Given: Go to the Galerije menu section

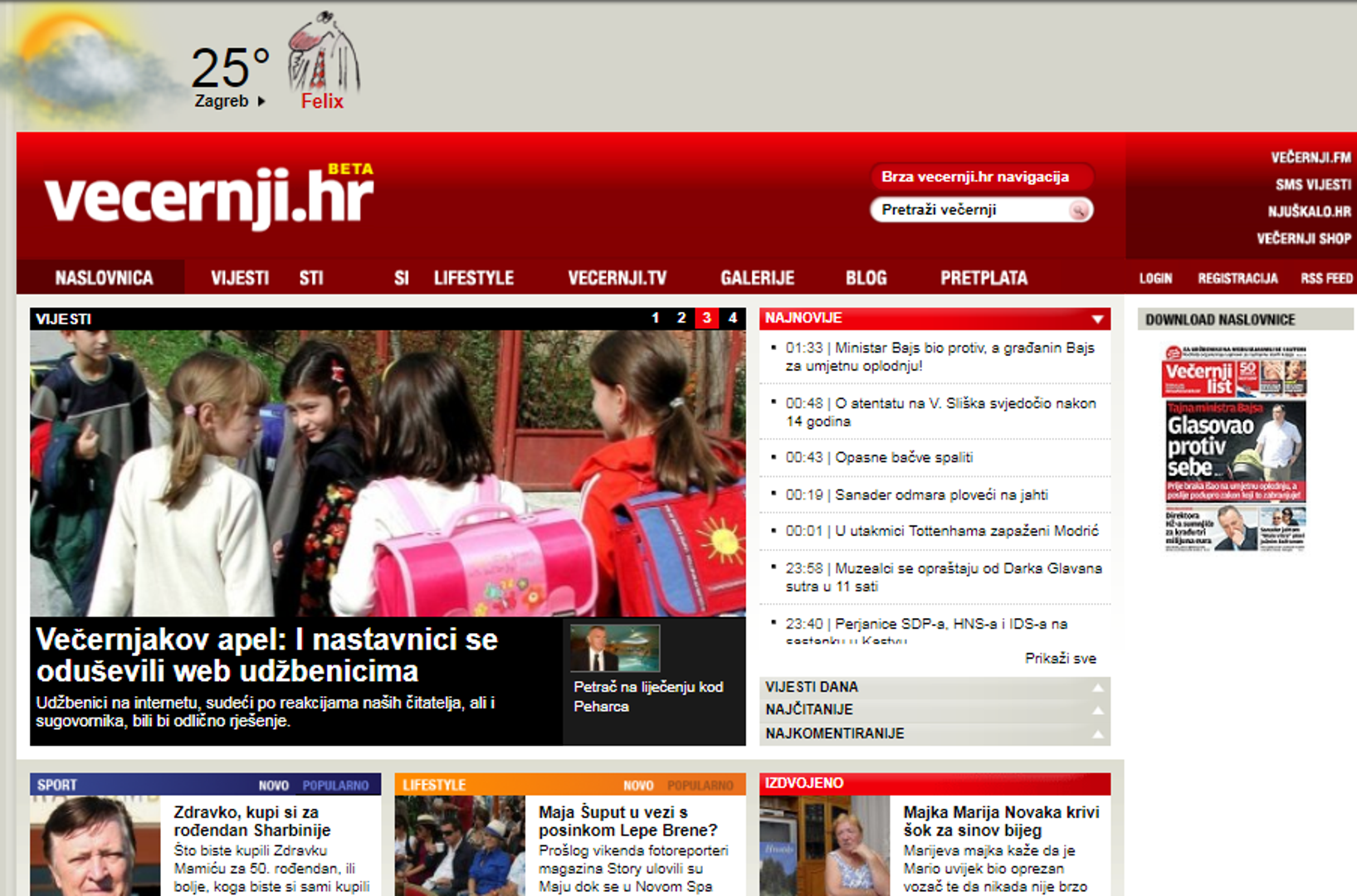Looking at the screenshot, I should (x=757, y=278).
